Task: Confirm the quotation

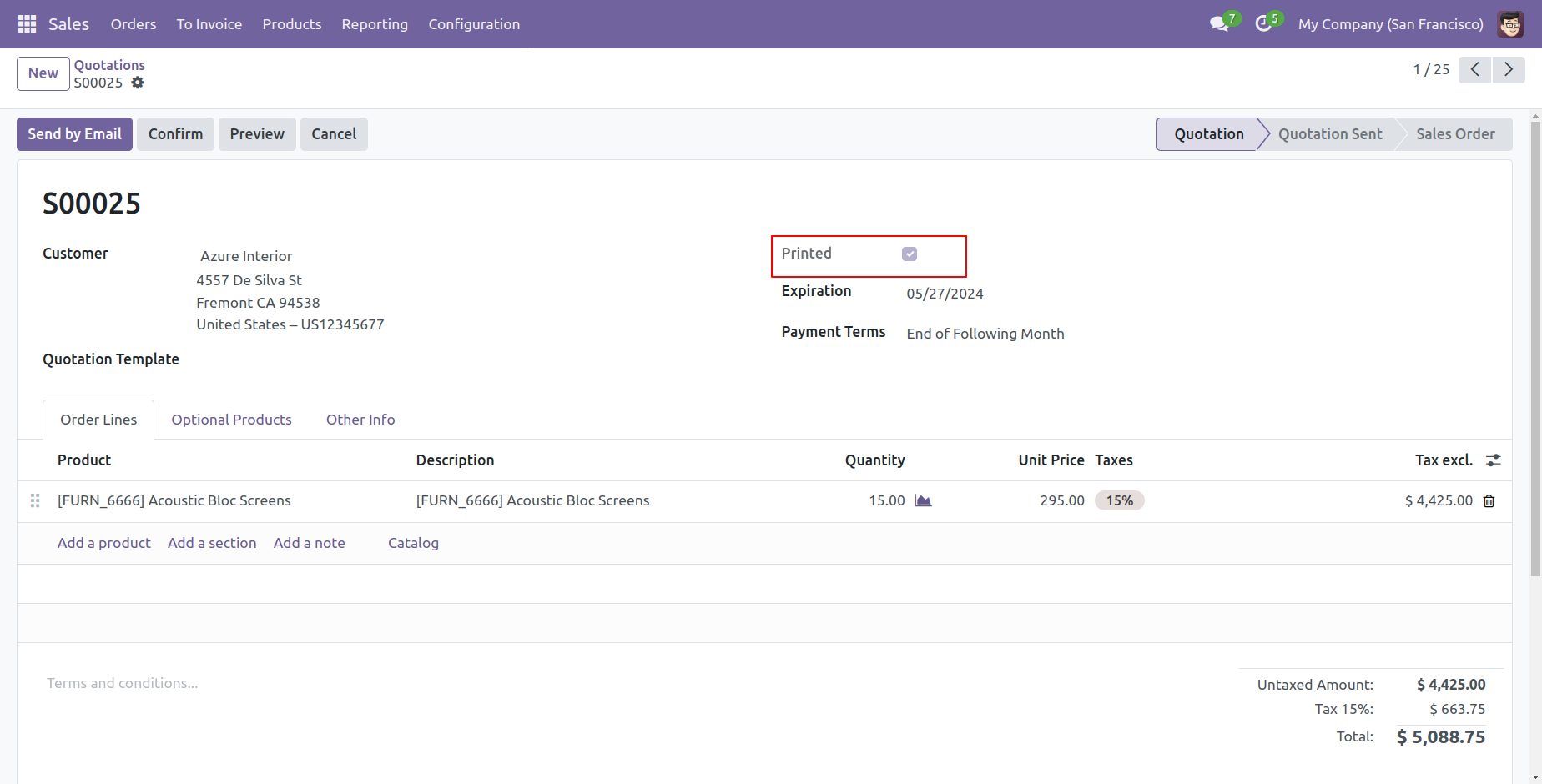Action: (175, 134)
